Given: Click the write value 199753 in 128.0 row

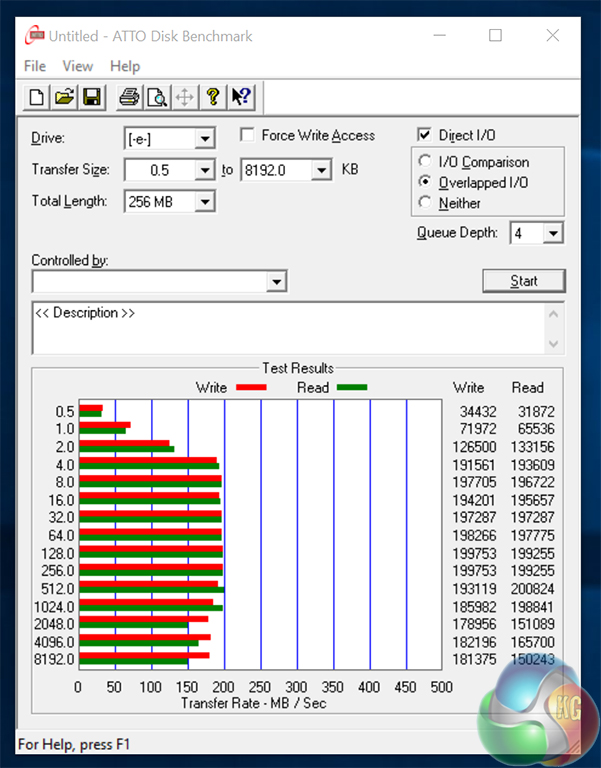Looking at the screenshot, I should point(474,553).
